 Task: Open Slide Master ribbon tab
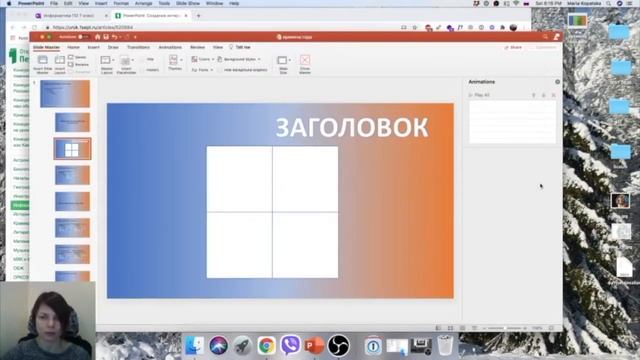pos(46,47)
